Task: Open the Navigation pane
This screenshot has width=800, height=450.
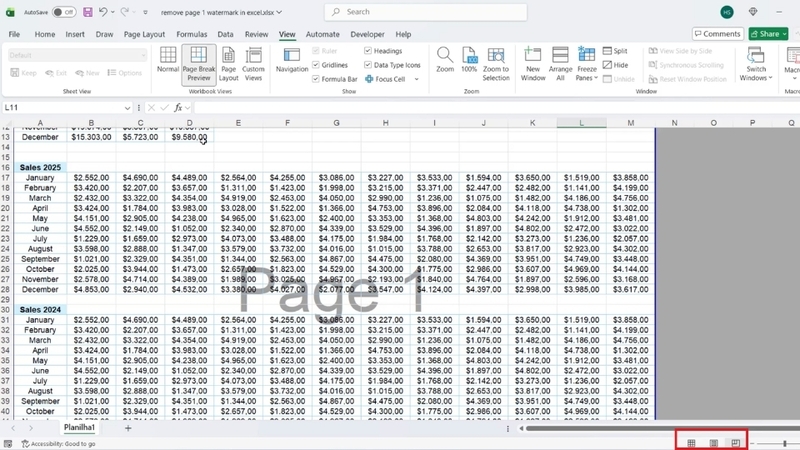Action: pos(292,60)
